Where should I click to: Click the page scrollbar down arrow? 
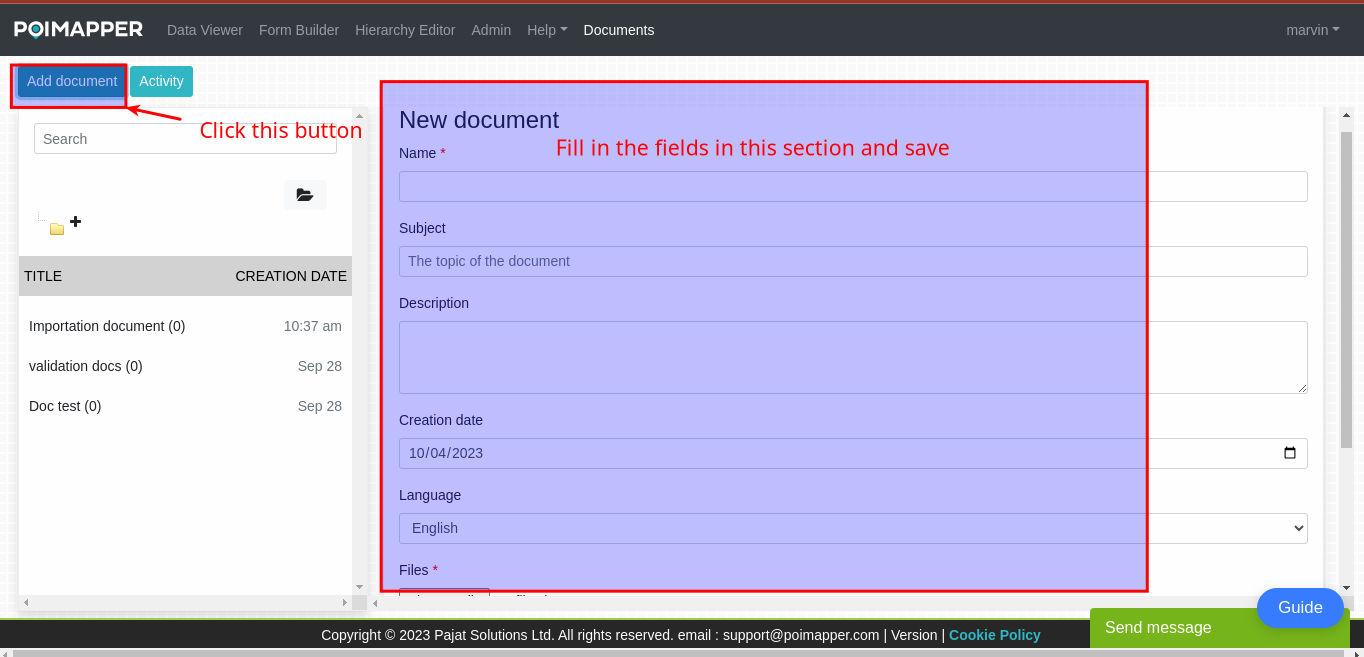tap(1346, 588)
